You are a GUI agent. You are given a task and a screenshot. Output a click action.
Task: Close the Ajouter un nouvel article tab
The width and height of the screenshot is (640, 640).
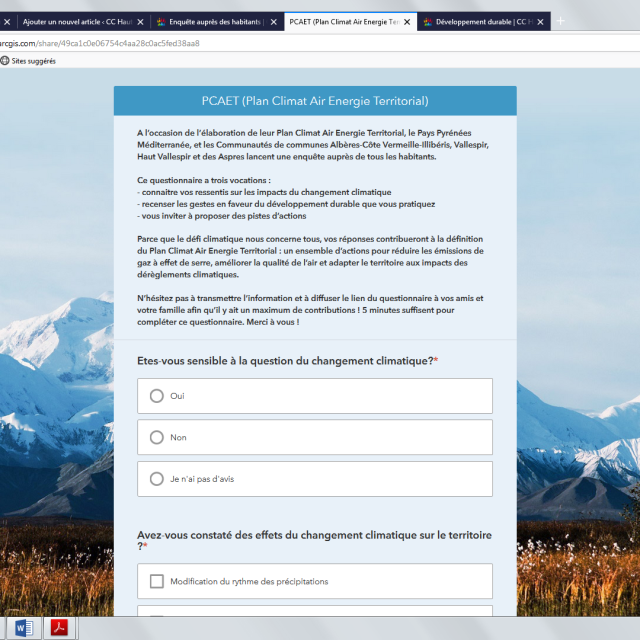click(141, 21)
